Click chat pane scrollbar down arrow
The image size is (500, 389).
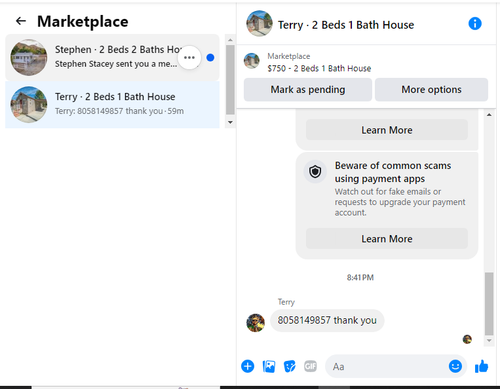(489, 340)
